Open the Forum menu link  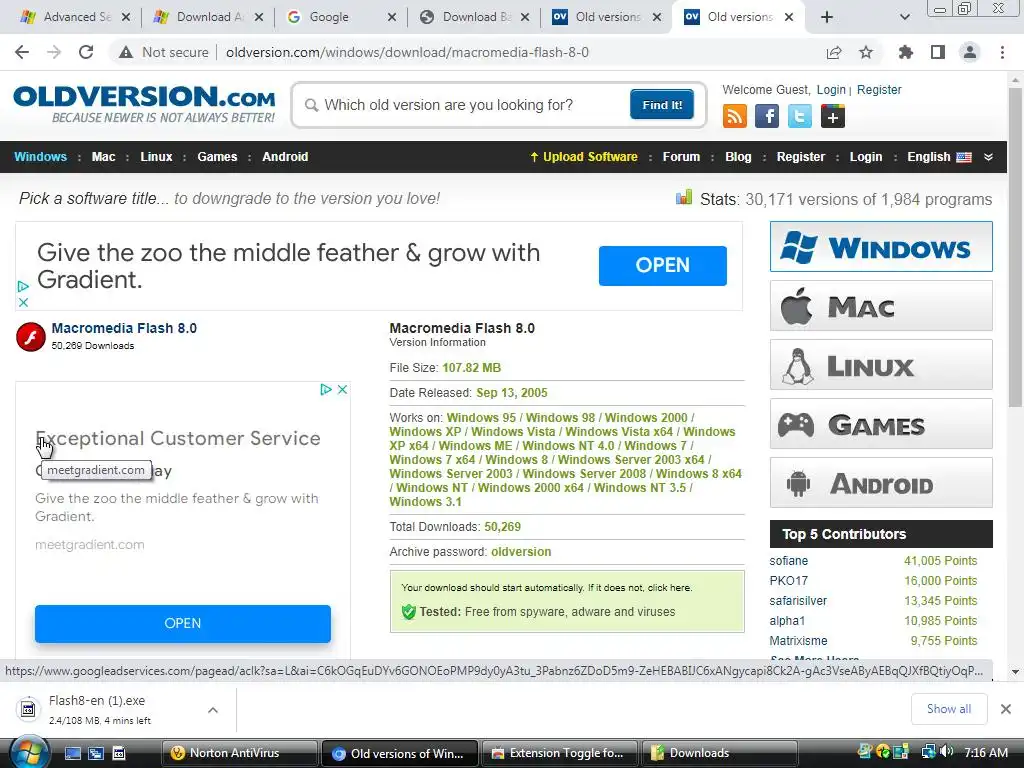(681, 157)
